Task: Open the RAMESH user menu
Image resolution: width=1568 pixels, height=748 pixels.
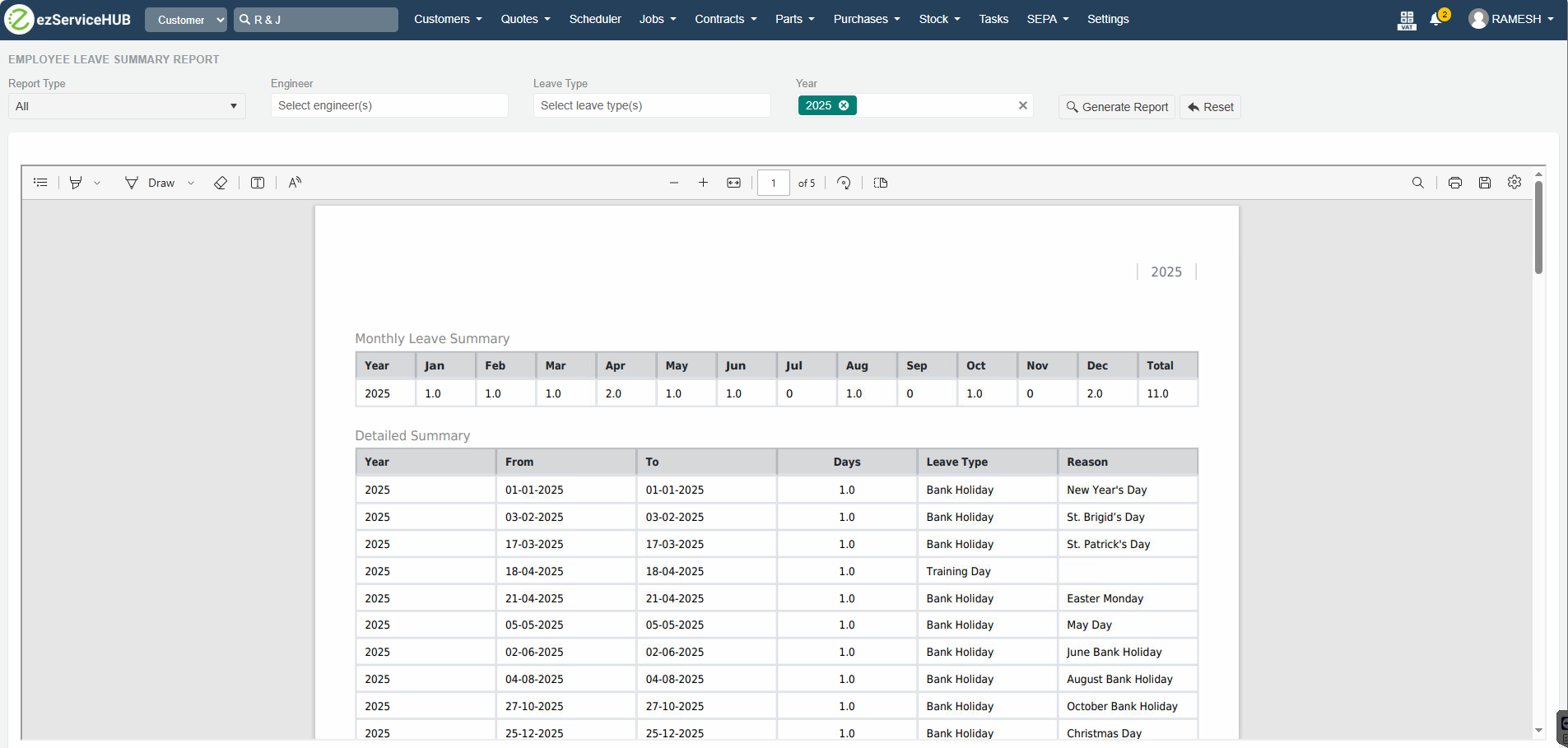Action: pyautogui.click(x=1511, y=19)
